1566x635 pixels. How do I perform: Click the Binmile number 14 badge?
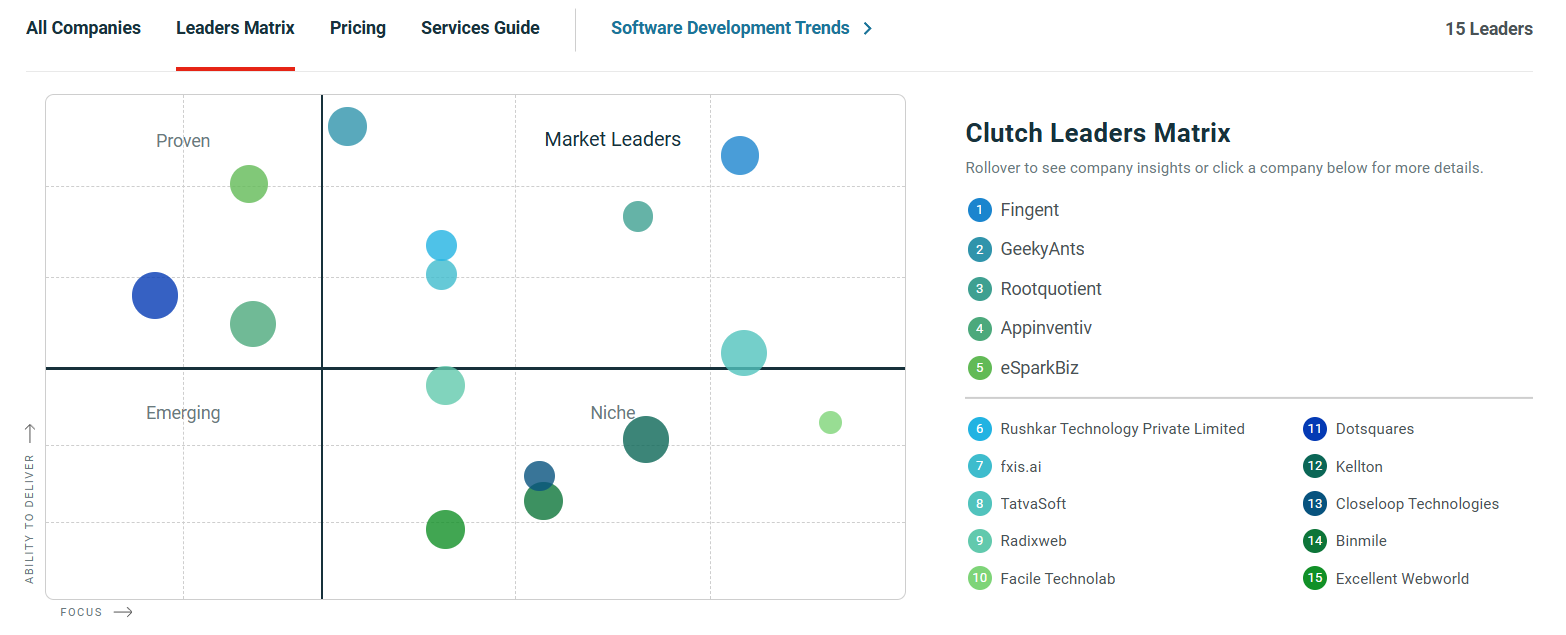point(1313,540)
